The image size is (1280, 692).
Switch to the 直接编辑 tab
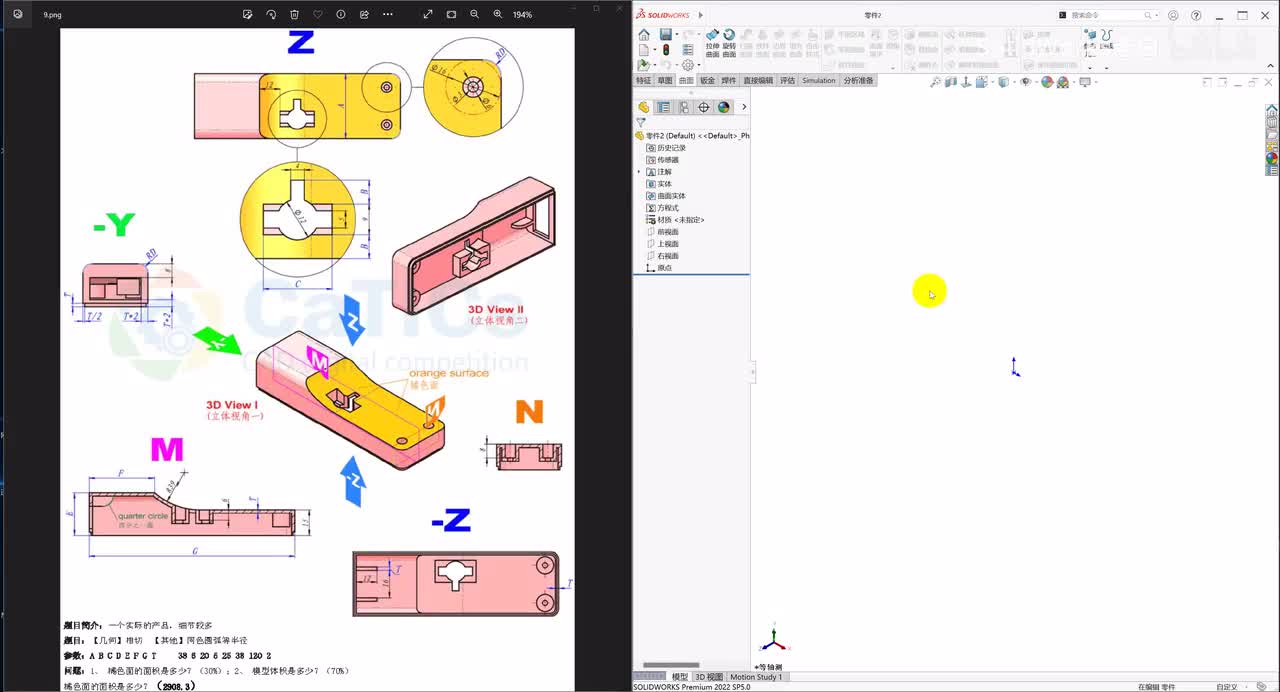[758, 81]
